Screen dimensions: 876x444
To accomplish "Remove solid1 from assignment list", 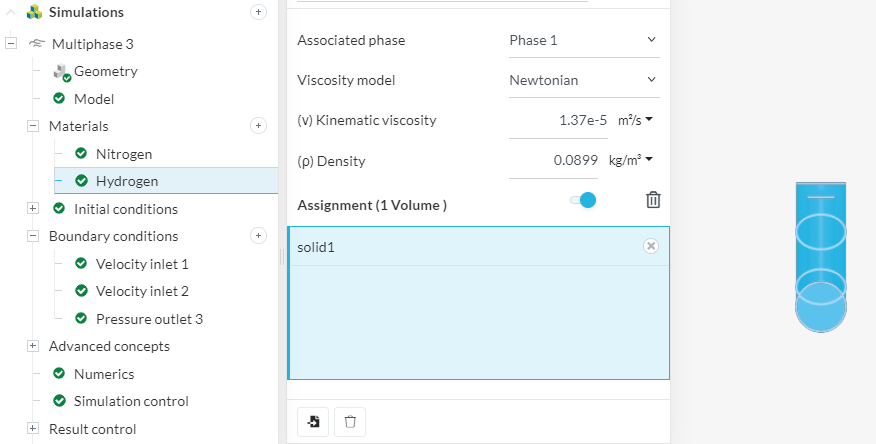I will (x=651, y=246).
